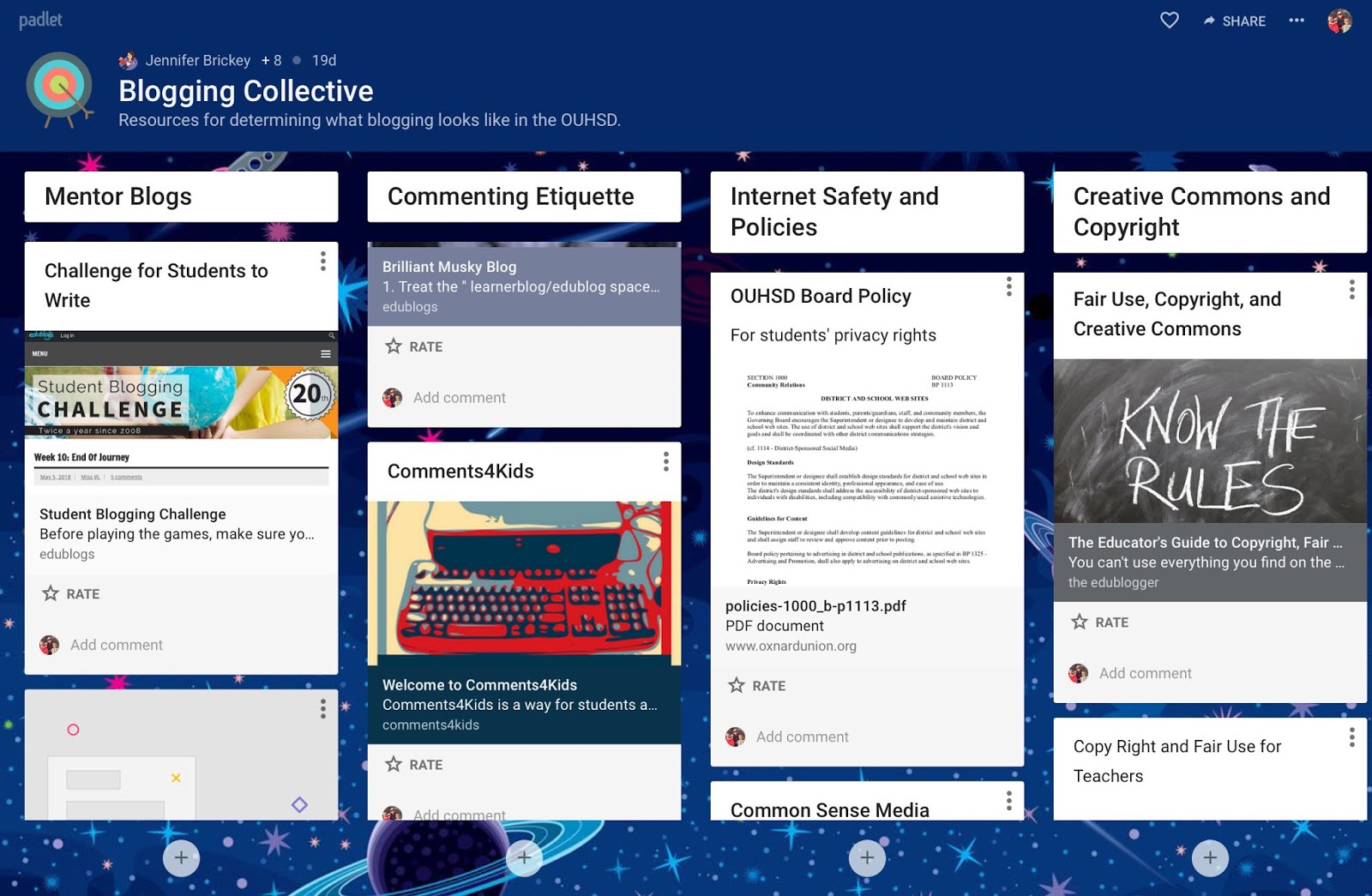Rate the Brilliant Musky Blog post
The image size is (1372, 896).
point(414,346)
